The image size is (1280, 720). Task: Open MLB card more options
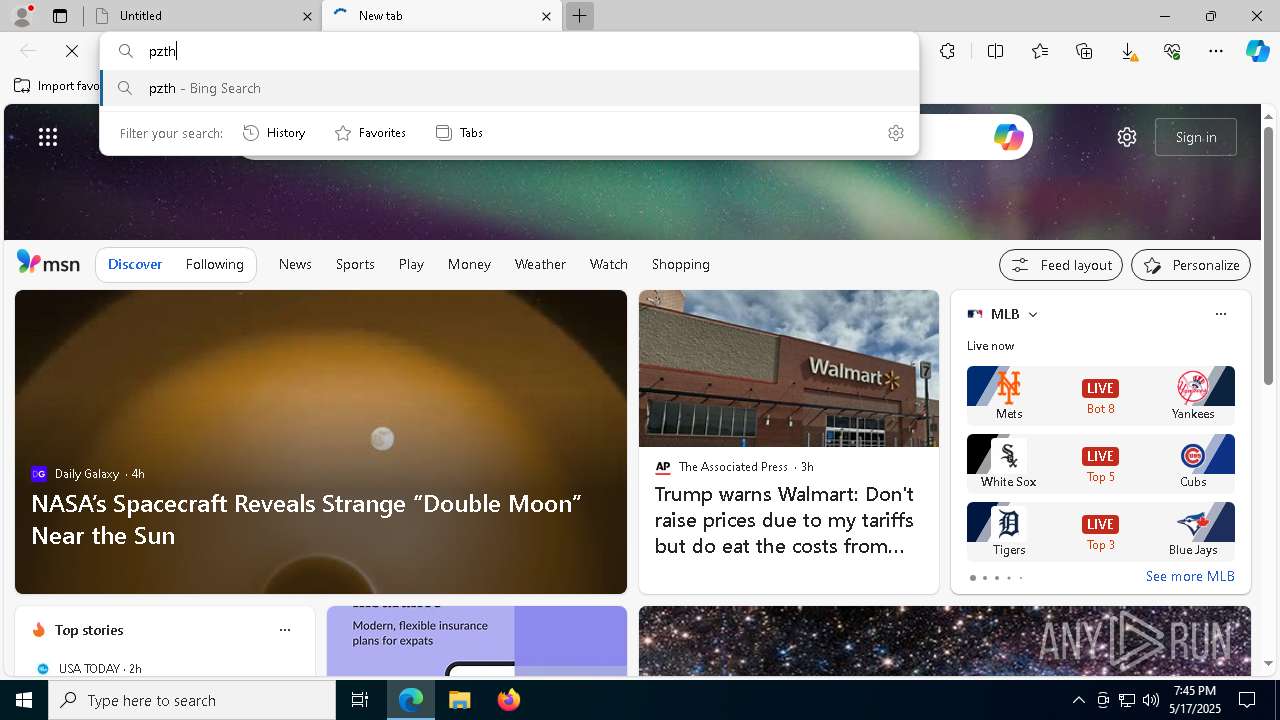click(1220, 314)
